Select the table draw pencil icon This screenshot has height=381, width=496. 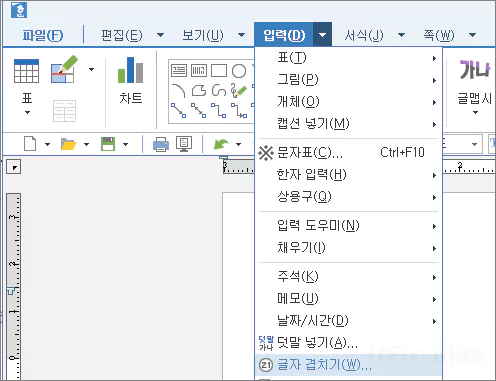pyautogui.click(x=64, y=69)
